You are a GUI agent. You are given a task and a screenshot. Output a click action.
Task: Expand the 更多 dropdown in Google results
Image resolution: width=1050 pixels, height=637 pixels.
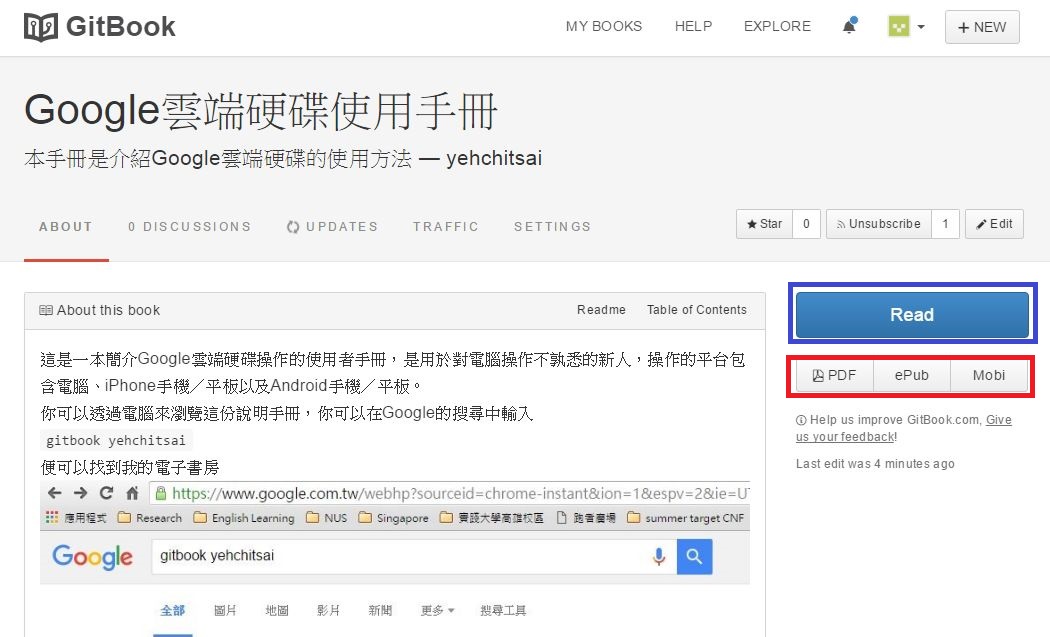tap(435, 609)
